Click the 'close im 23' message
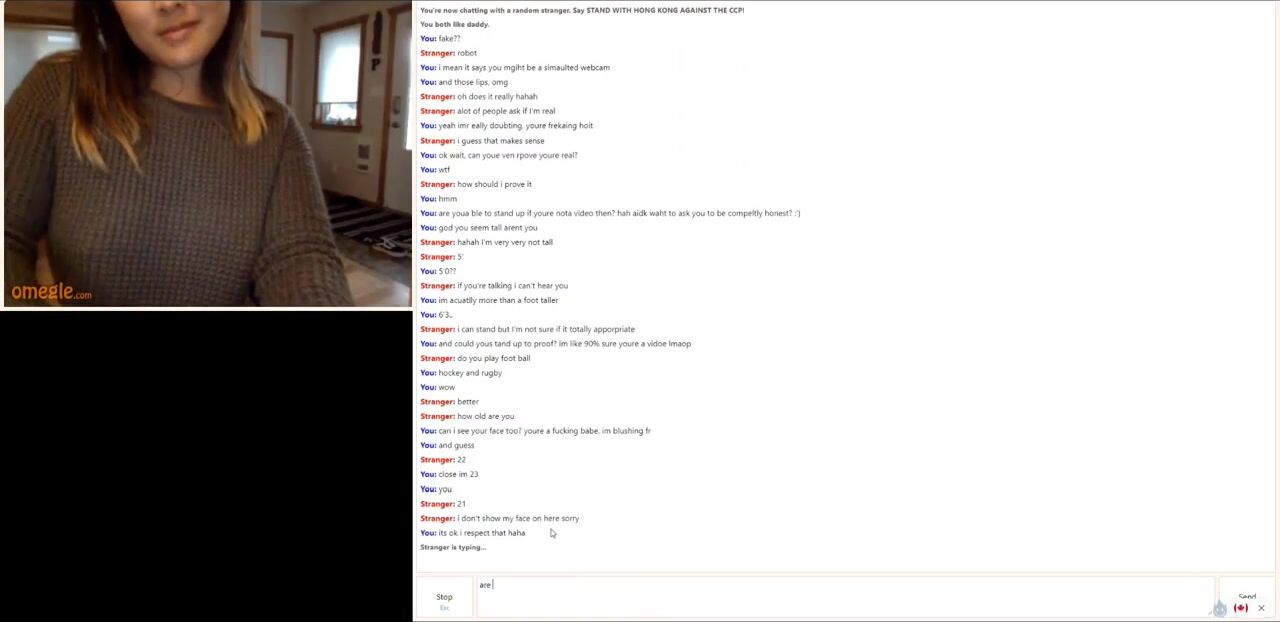 [x=449, y=474]
